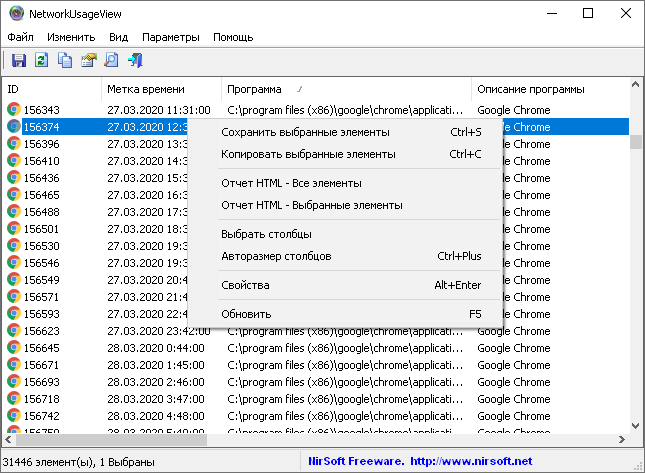The image size is (645, 473).
Task: Open the www.nirsoft.net link
Action: tap(471, 461)
